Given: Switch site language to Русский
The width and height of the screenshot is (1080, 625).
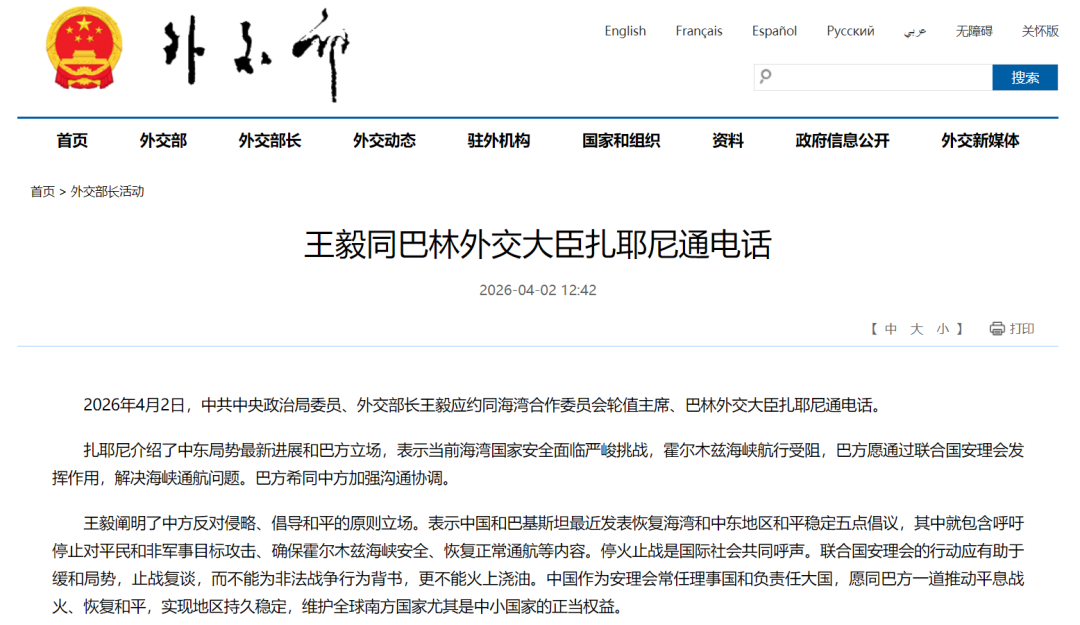Looking at the screenshot, I should [851, 31].
